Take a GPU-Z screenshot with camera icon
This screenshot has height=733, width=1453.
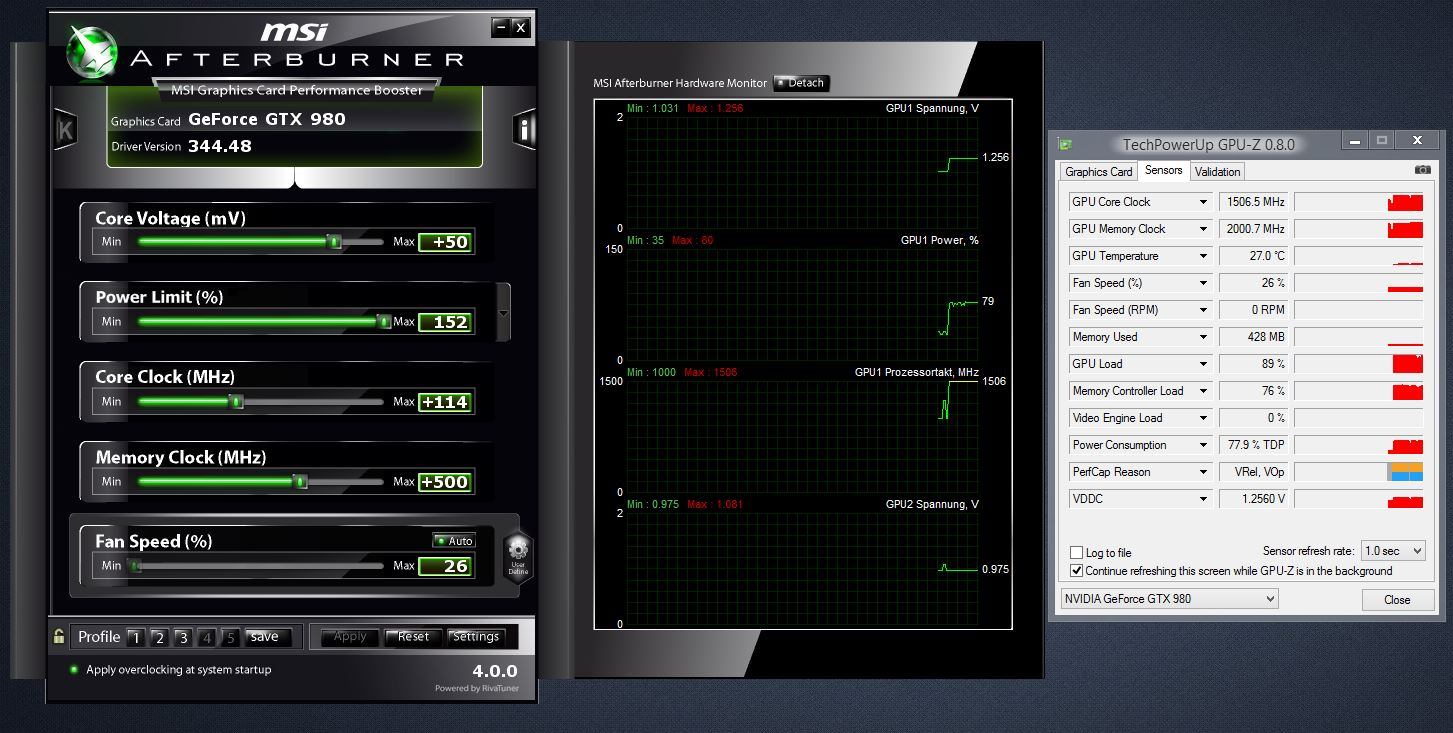tap(1422, 170)
